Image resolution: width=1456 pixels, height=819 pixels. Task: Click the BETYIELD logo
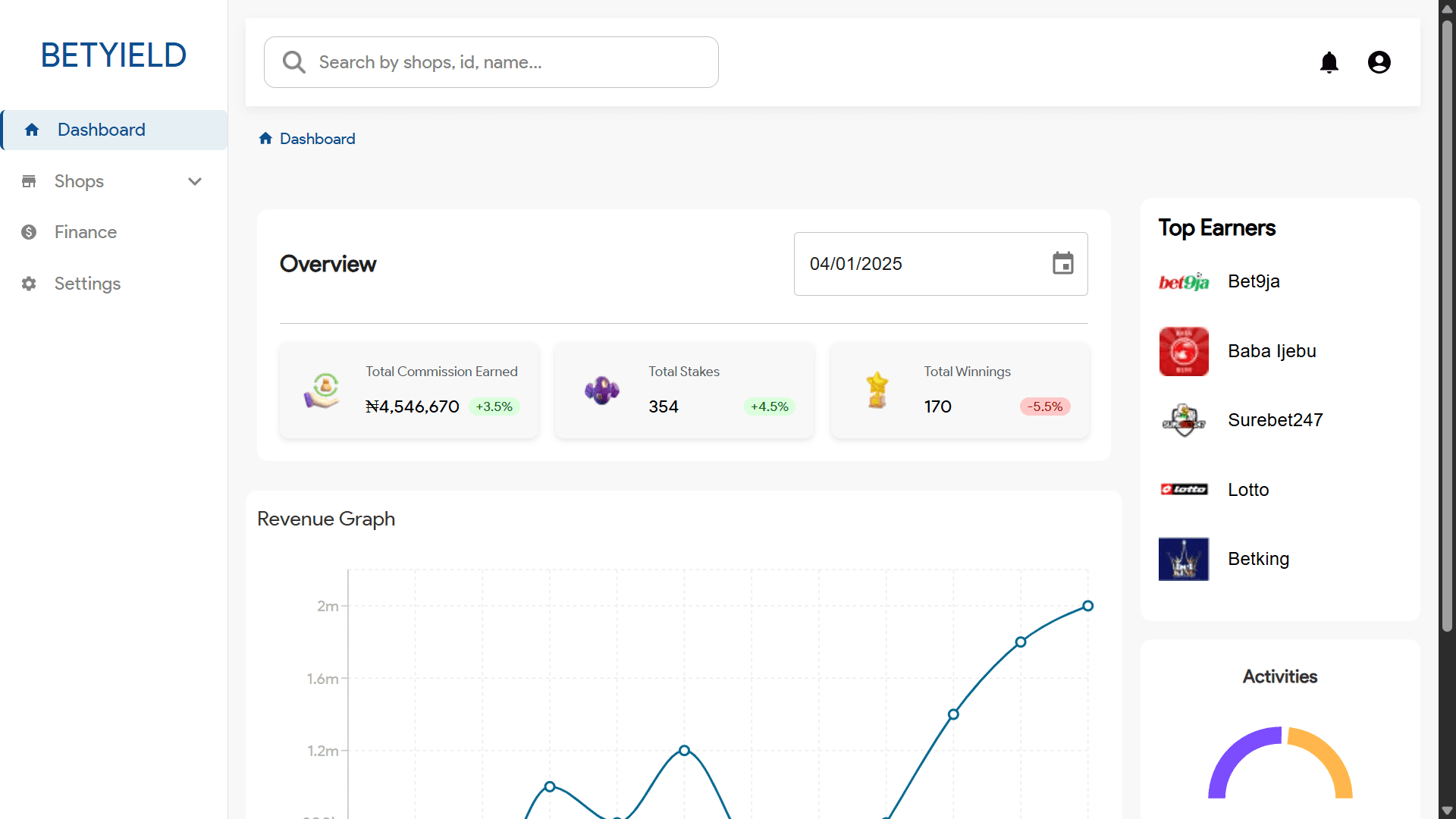114,55
